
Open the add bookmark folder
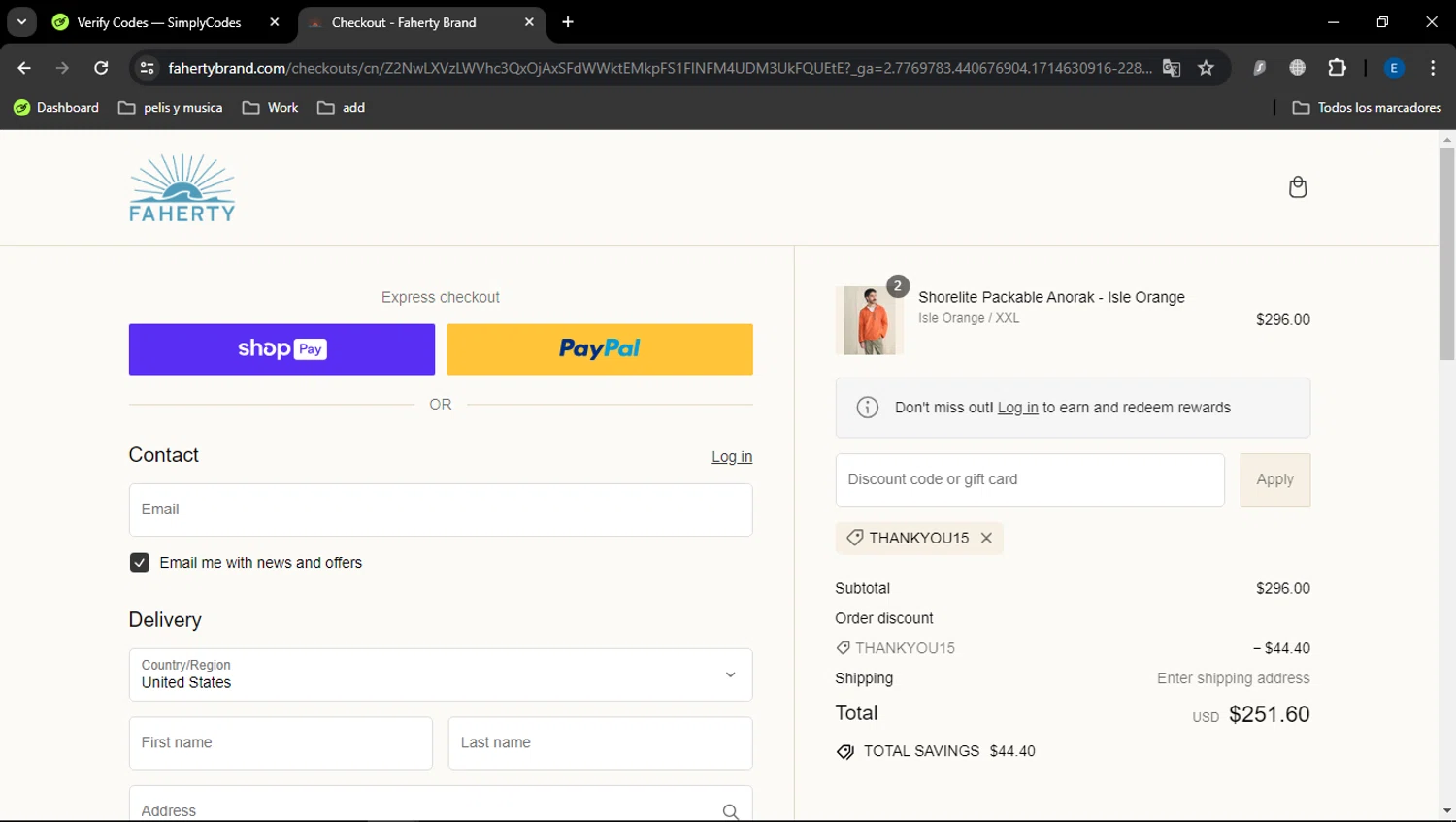tap(341, 108)
